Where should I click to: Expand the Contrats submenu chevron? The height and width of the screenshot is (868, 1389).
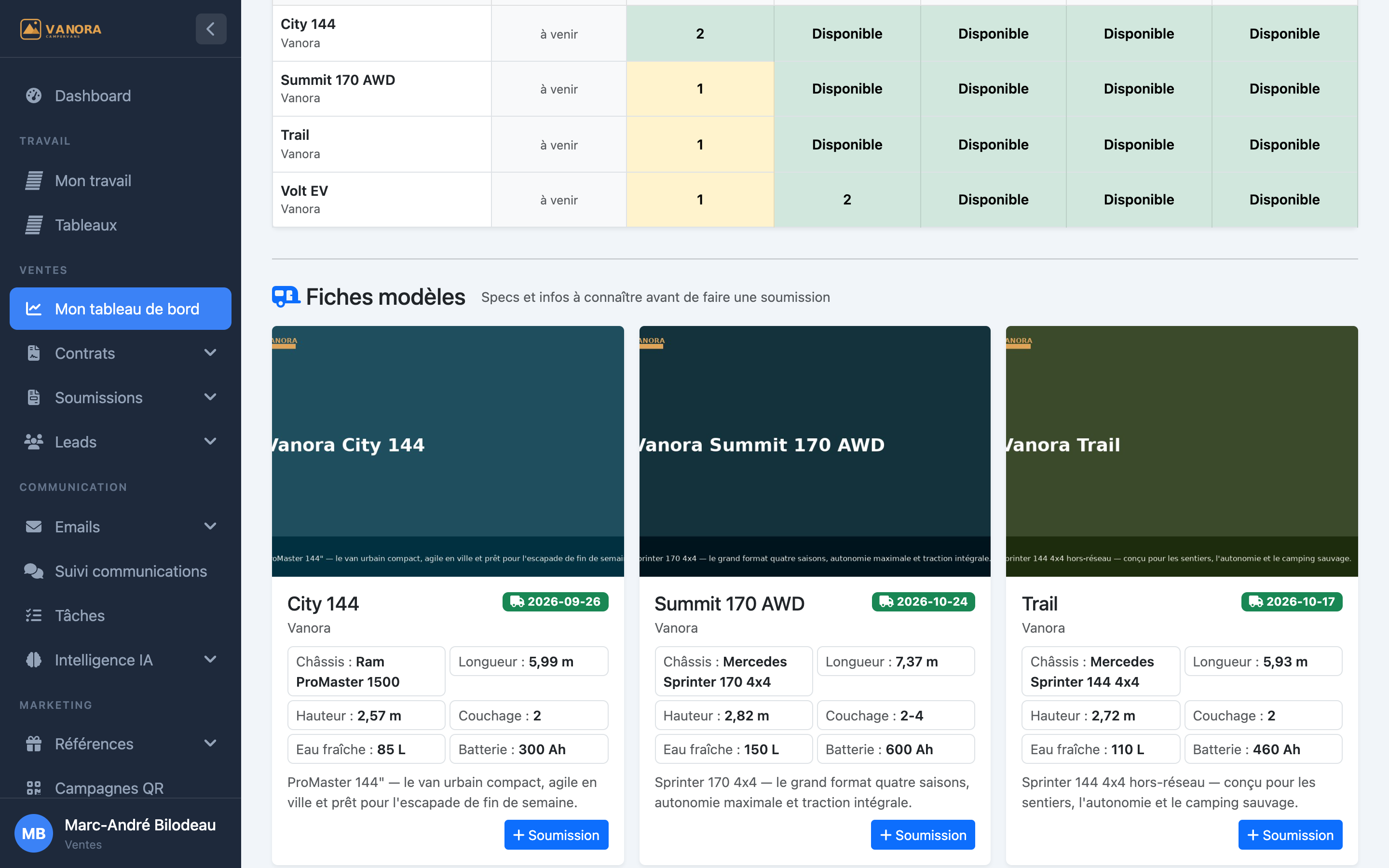pyautogui.click(x=211, y=353)
